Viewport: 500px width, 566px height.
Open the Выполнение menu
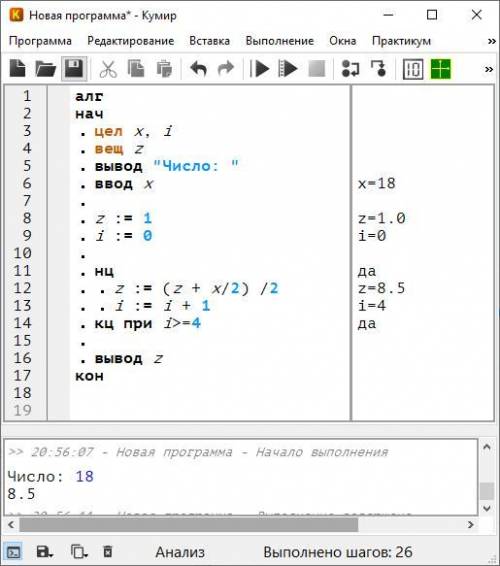(279, 41)
